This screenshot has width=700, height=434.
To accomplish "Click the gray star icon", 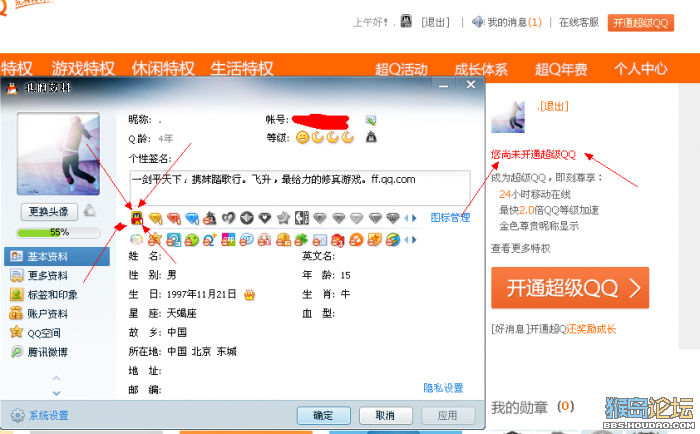I will 283,218.
